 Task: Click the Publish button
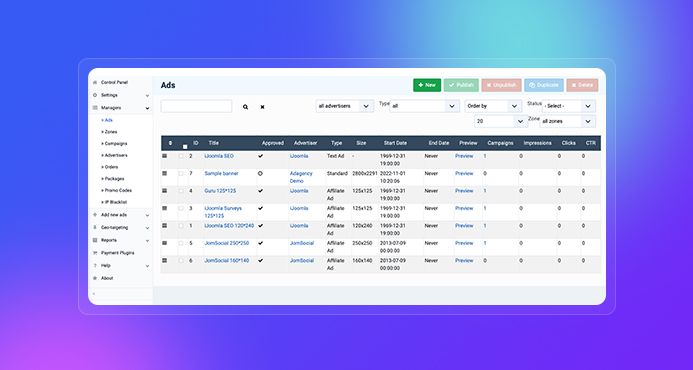461,85
